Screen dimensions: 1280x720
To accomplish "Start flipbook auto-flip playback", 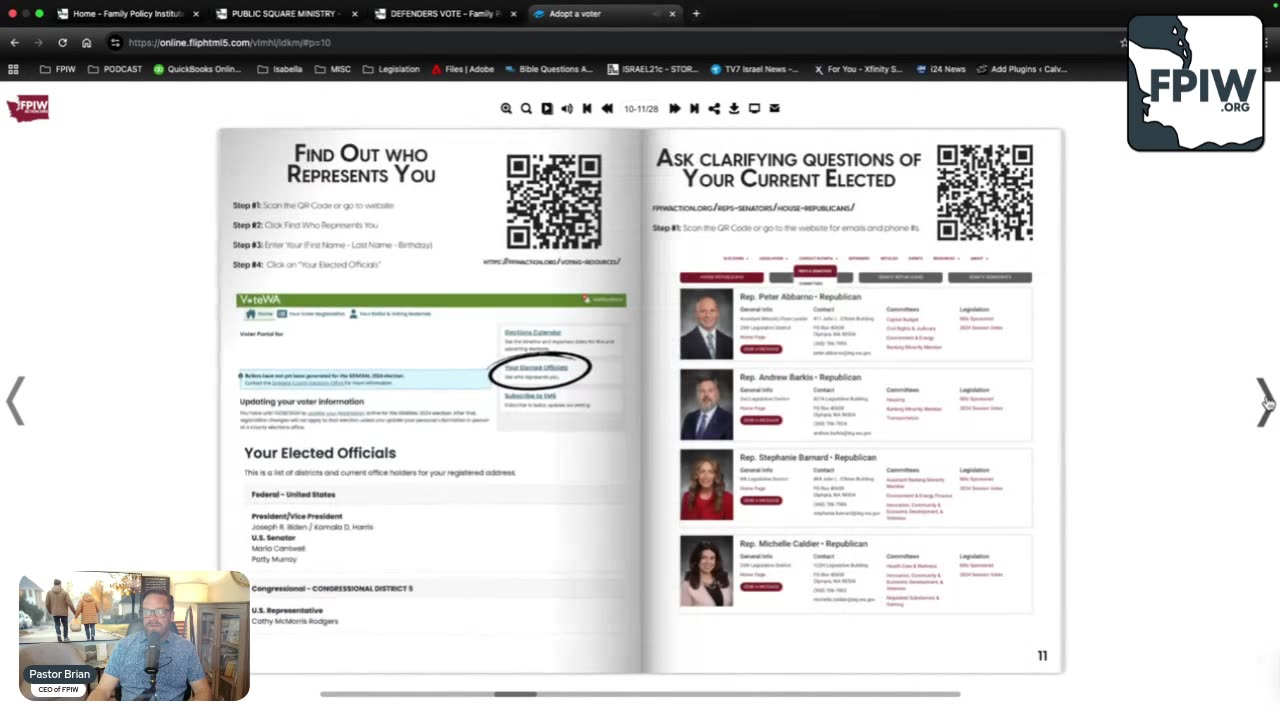I will (x=547, y=108).
